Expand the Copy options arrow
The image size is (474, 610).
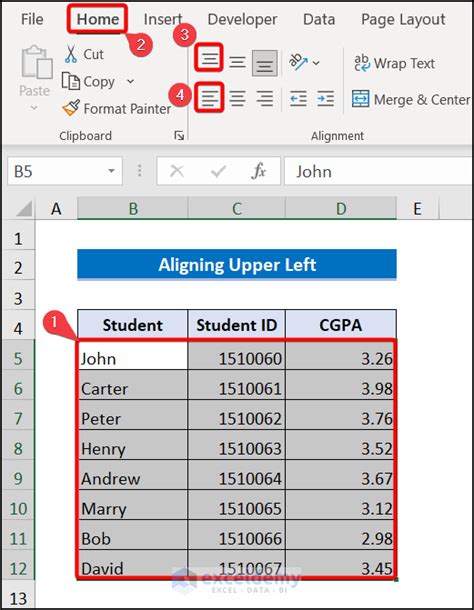pos(130,81)
